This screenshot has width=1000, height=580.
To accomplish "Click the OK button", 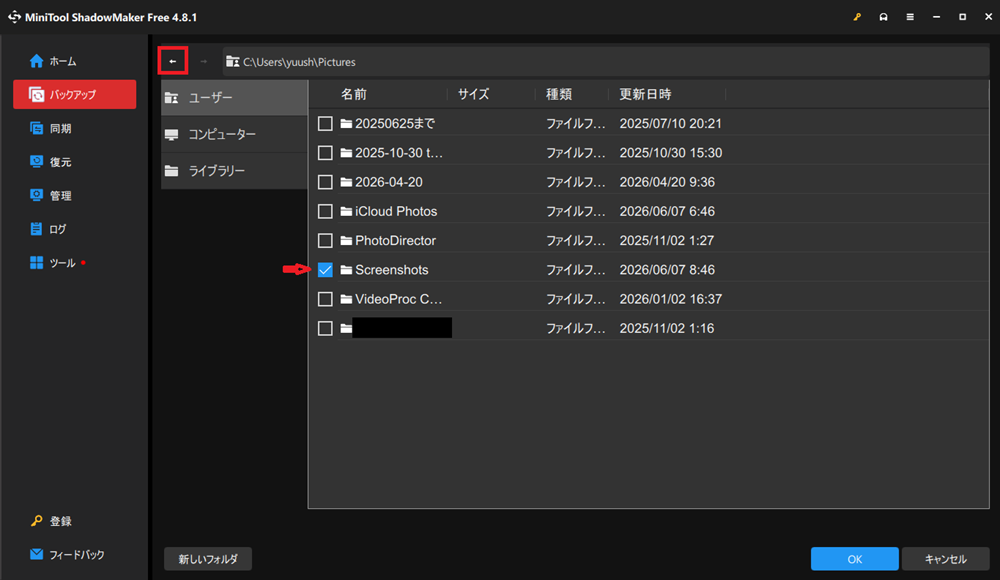I will click(x=855, y=559).
